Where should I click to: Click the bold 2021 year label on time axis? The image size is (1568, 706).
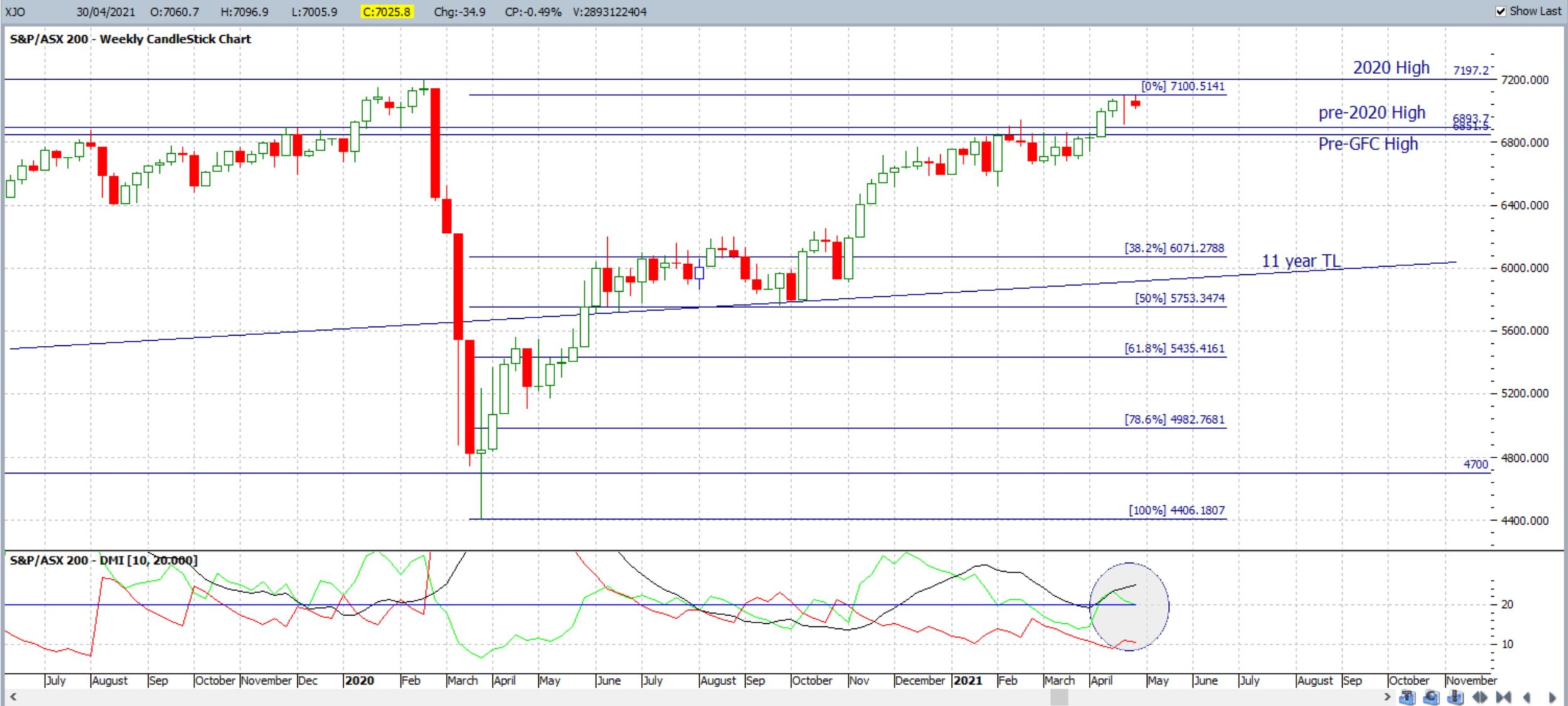click(968, 681)
